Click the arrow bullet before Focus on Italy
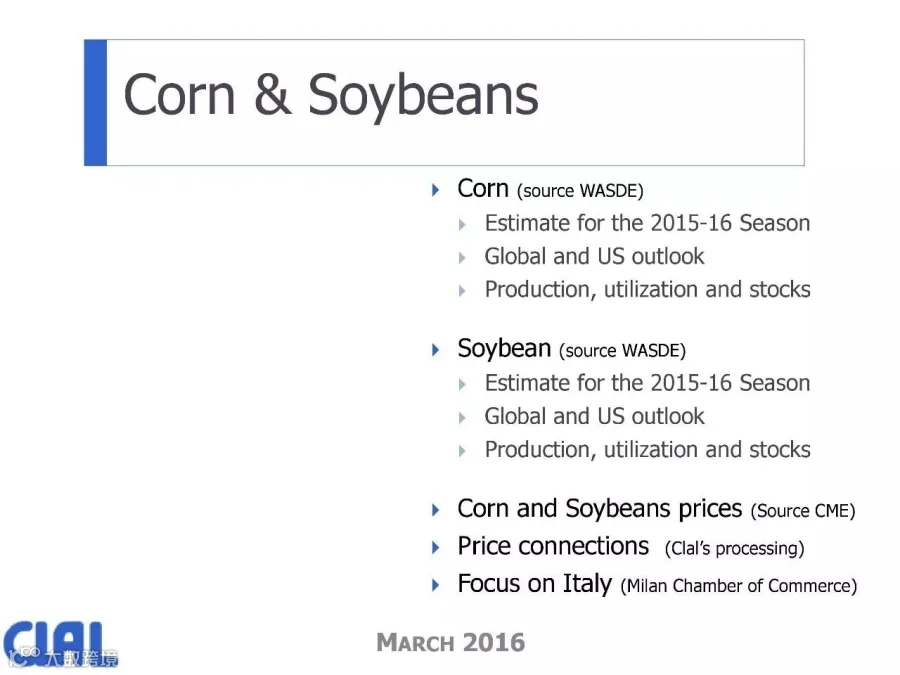Screen dimensions: 900x675 [436, 584]
